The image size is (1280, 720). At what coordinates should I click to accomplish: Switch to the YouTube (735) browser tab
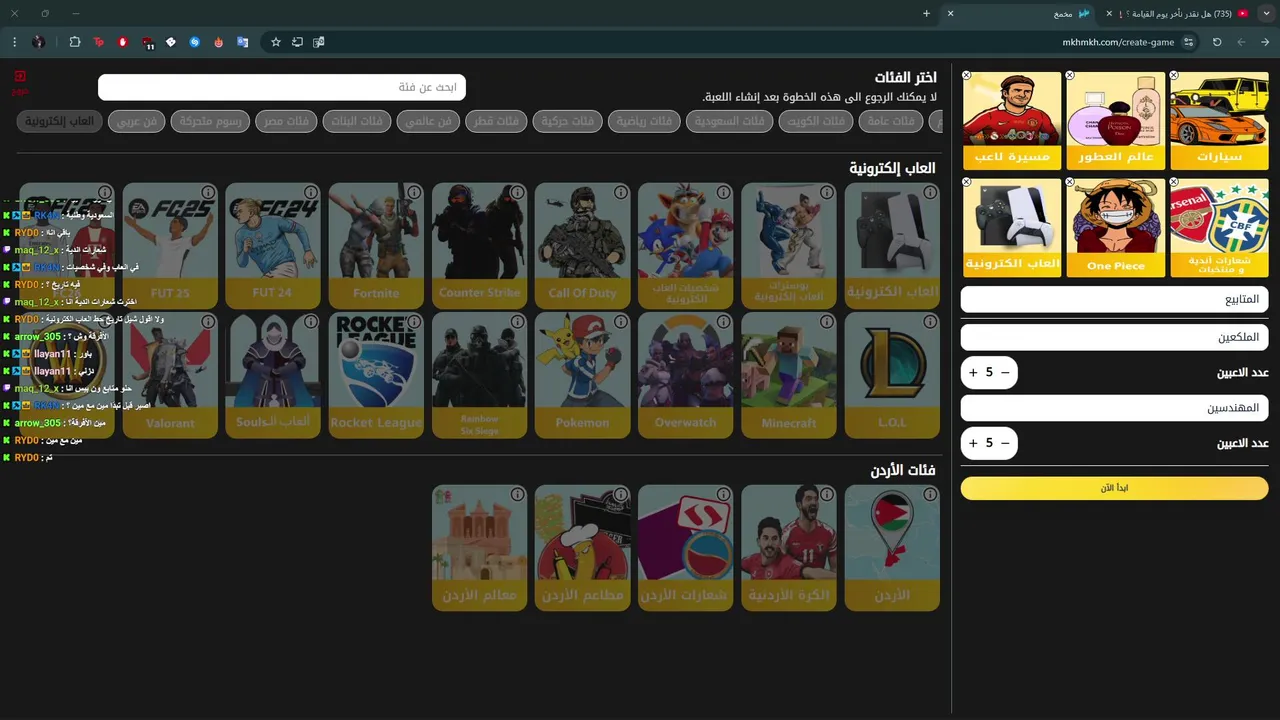coord(1184,13)
